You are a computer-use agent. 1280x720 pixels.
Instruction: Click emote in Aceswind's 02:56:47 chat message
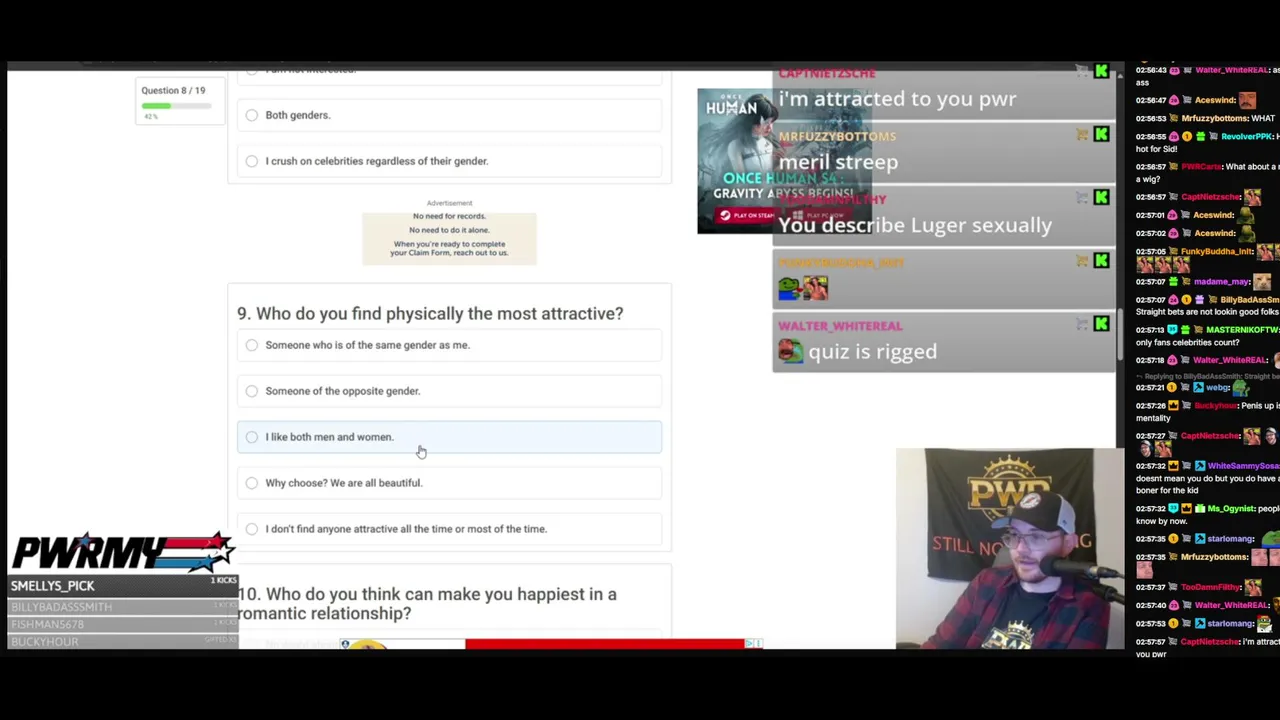coord(1247,100)
